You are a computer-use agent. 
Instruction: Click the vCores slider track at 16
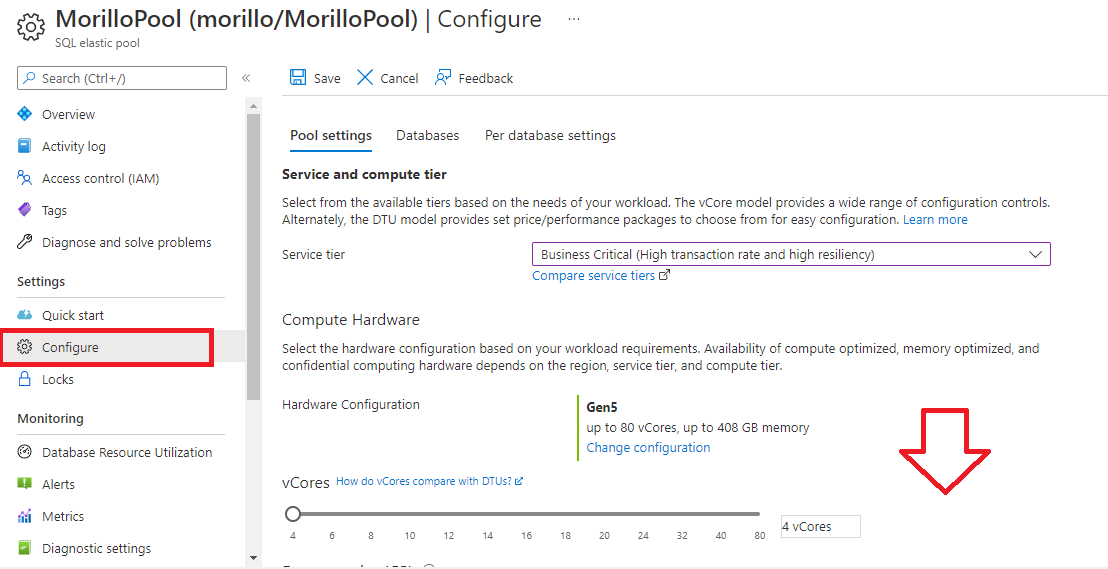coord(526,514)
